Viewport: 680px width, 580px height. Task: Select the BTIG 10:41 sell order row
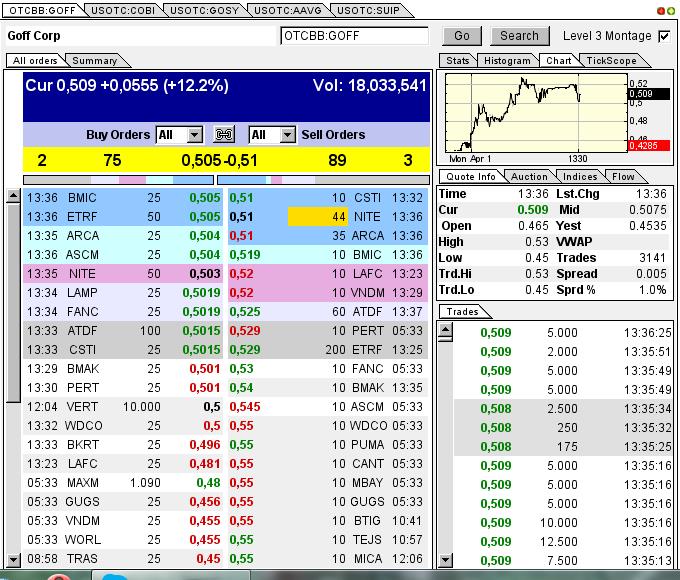328,521
